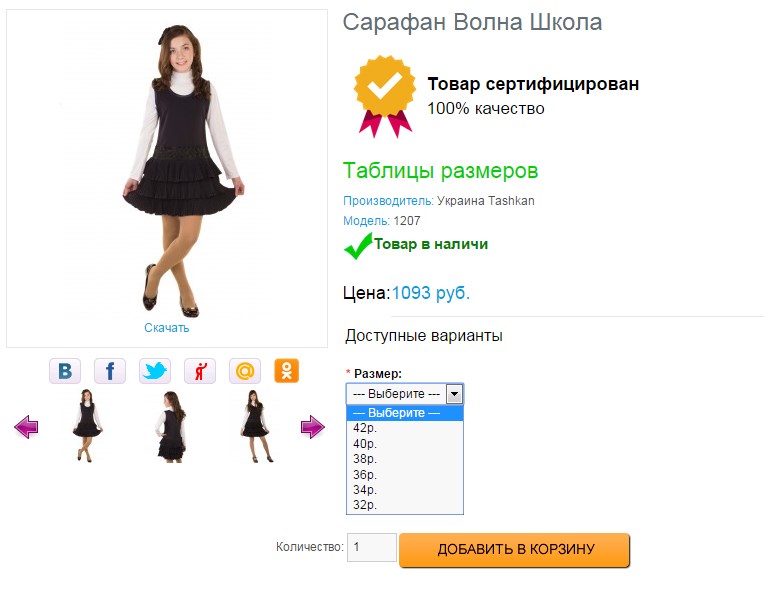Viewport: 769px width, 595px height.
Task: Click the Скачать download link
Action: (x=166, y=327)
